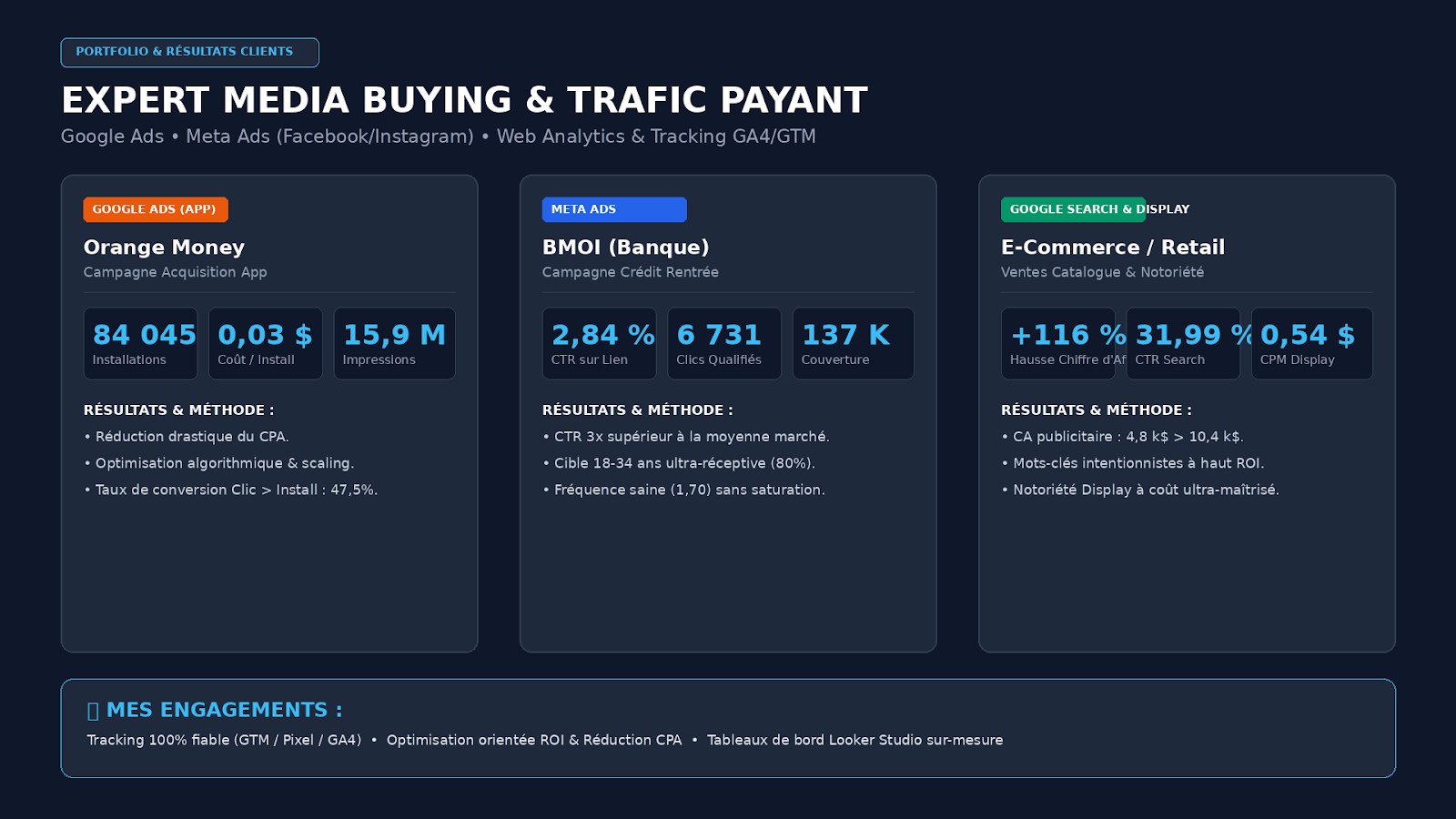Select the Google Search & Display green tag
The height and width of the screenshot is (819, 1456).
[x=1073, y=209]
